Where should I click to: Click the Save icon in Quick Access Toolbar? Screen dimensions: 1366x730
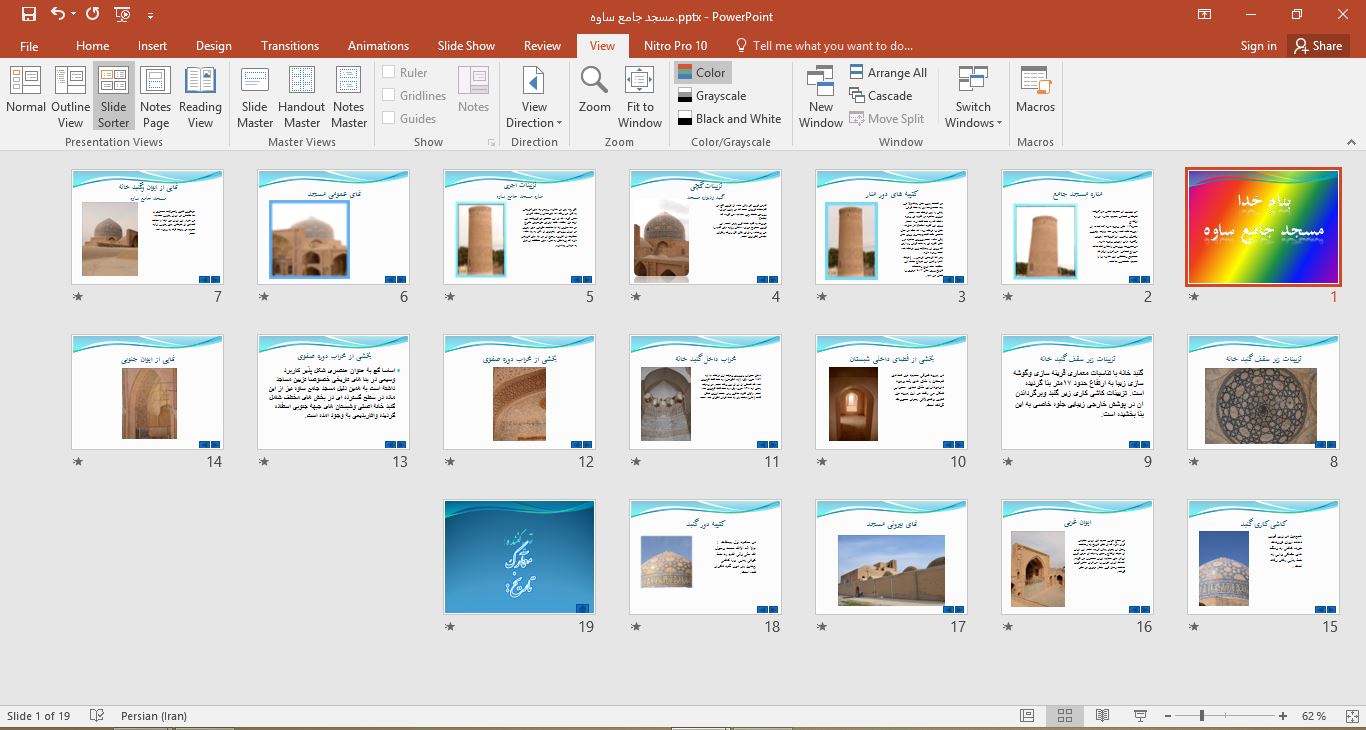click(x=28, y=15)
